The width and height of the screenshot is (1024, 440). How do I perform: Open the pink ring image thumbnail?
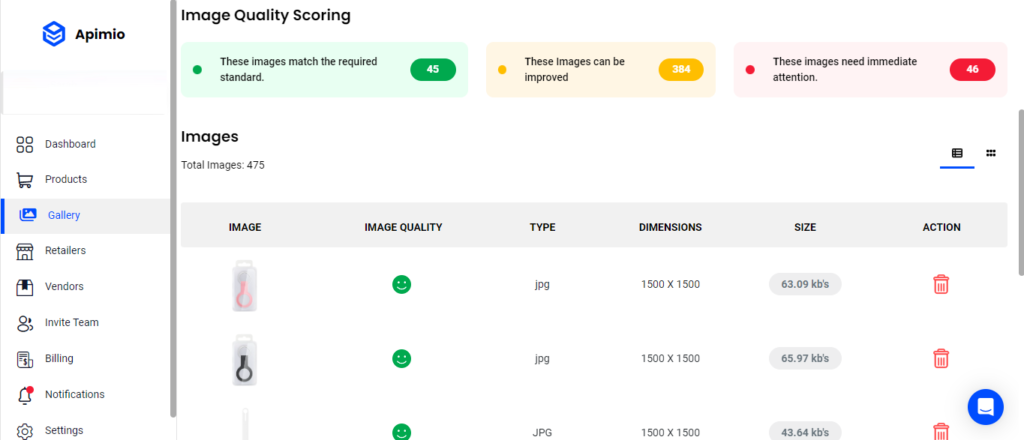pos(244,285)
